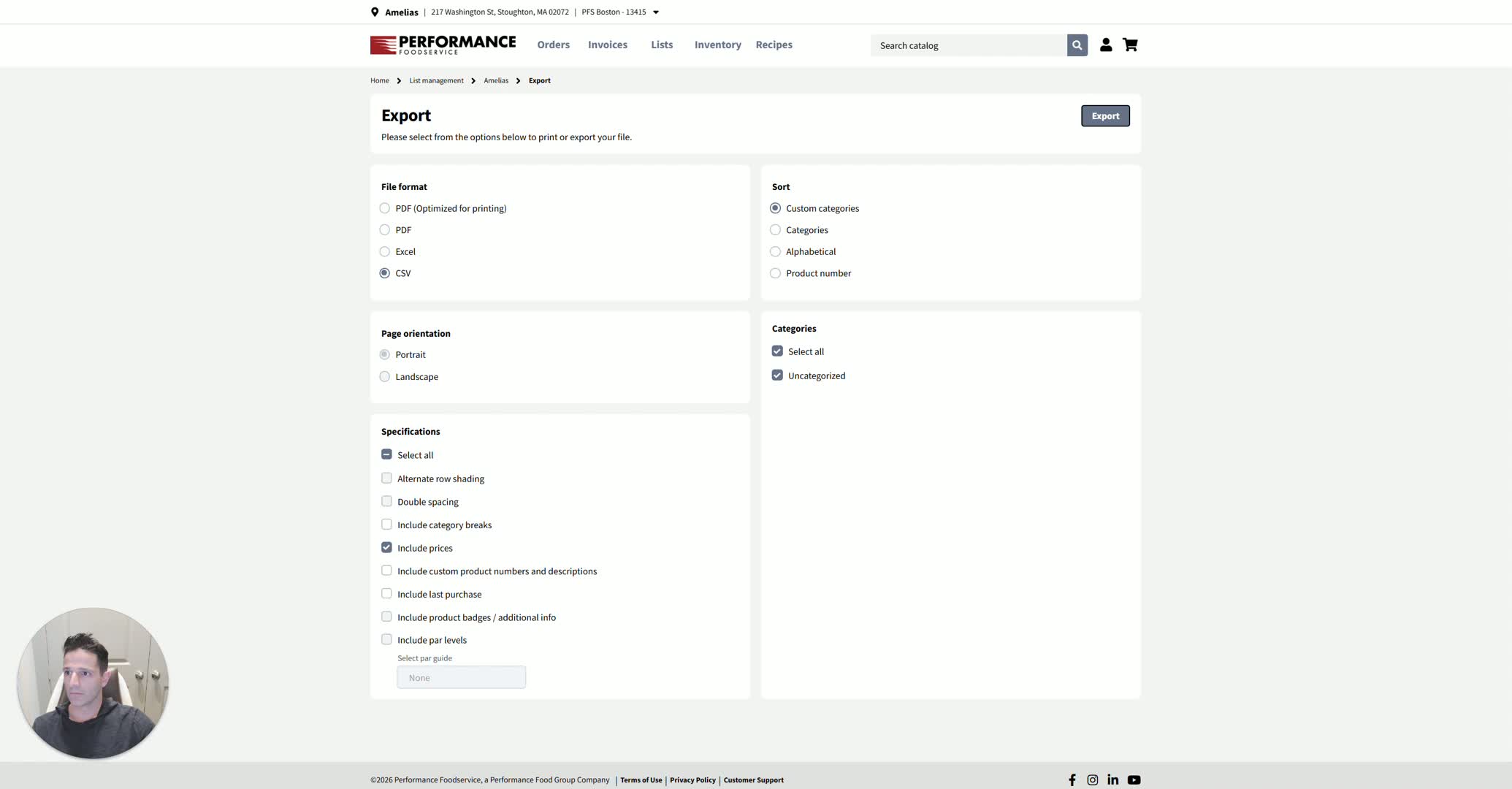This screenshot has height=789, width=1512.
Task: Select PDF (Optimized for printing) format
Action: [385, 208]
